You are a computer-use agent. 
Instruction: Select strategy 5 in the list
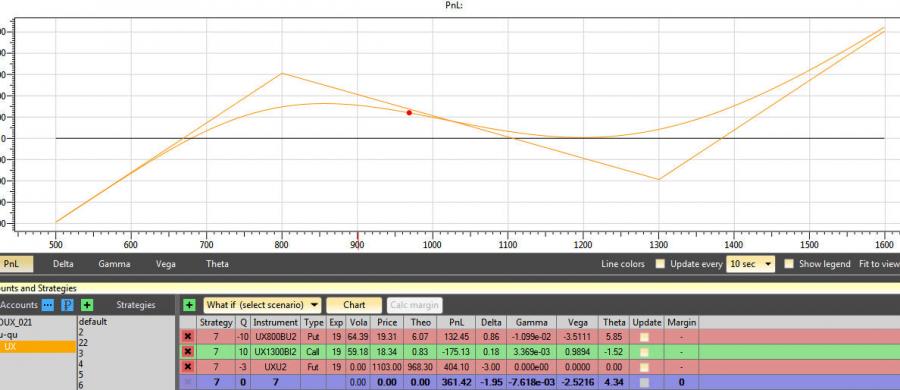point(82,374)
